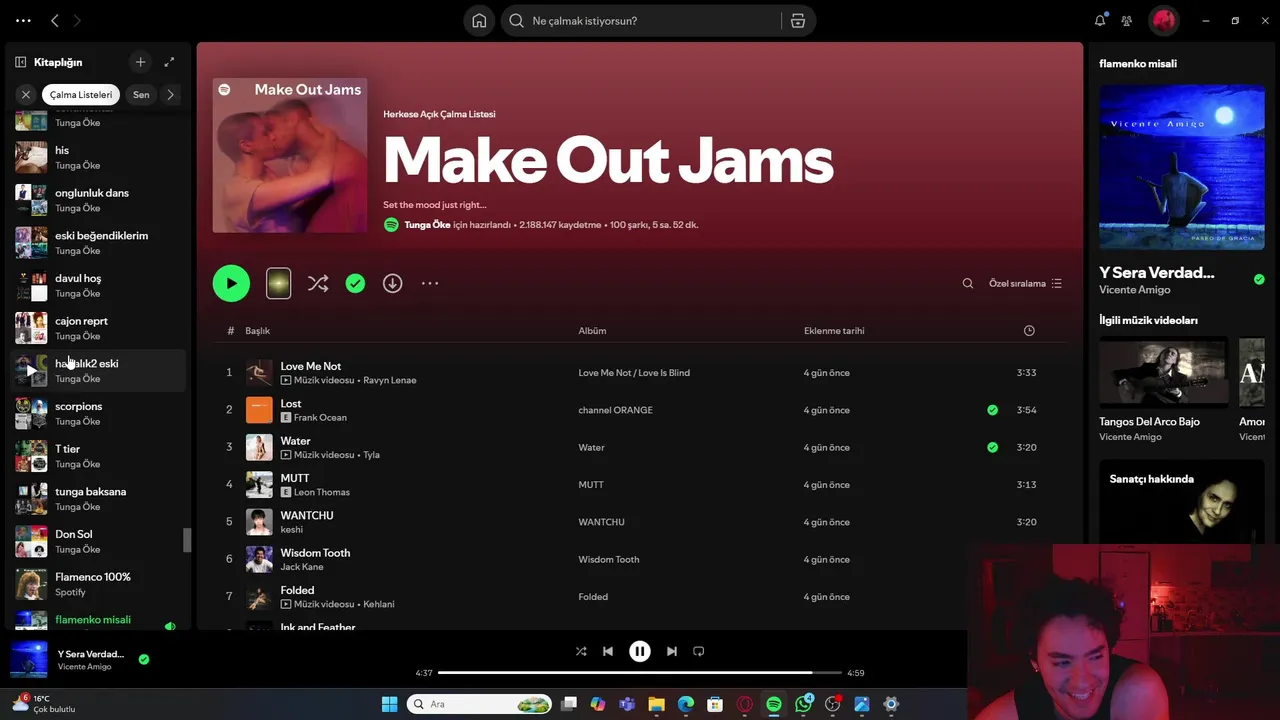Play the Make Out Jams playlist

pos(231,283)
